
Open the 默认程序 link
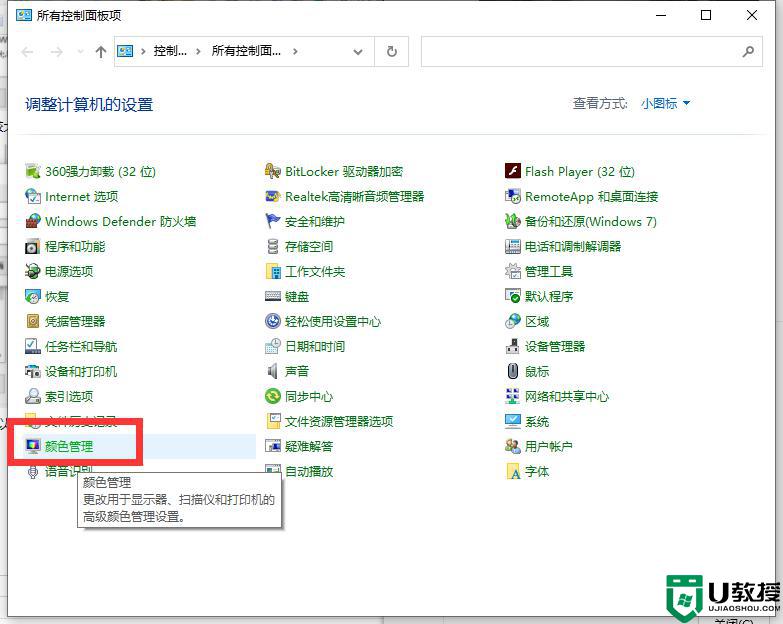[x=549, y=297]
